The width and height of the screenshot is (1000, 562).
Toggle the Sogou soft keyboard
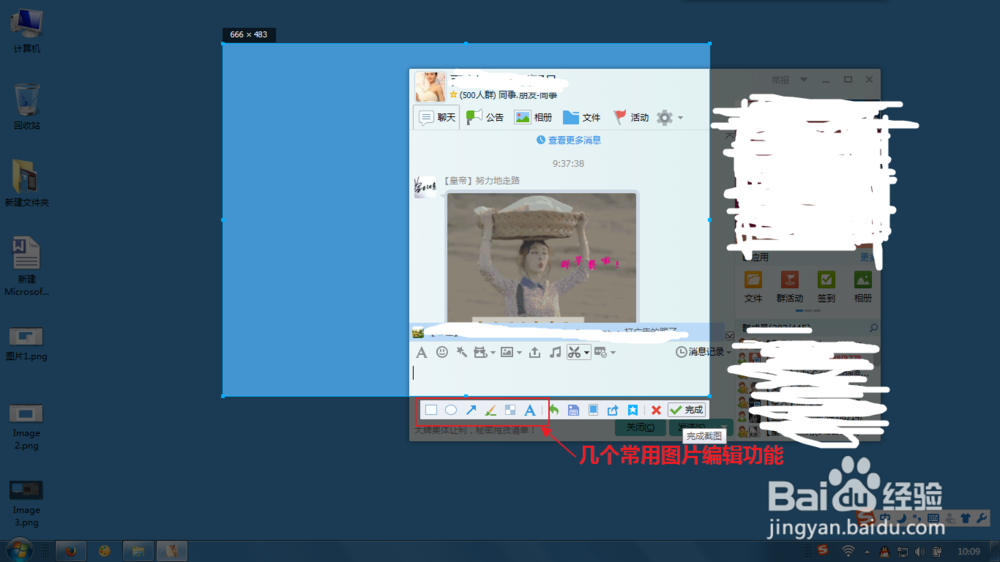coord(933,518)
